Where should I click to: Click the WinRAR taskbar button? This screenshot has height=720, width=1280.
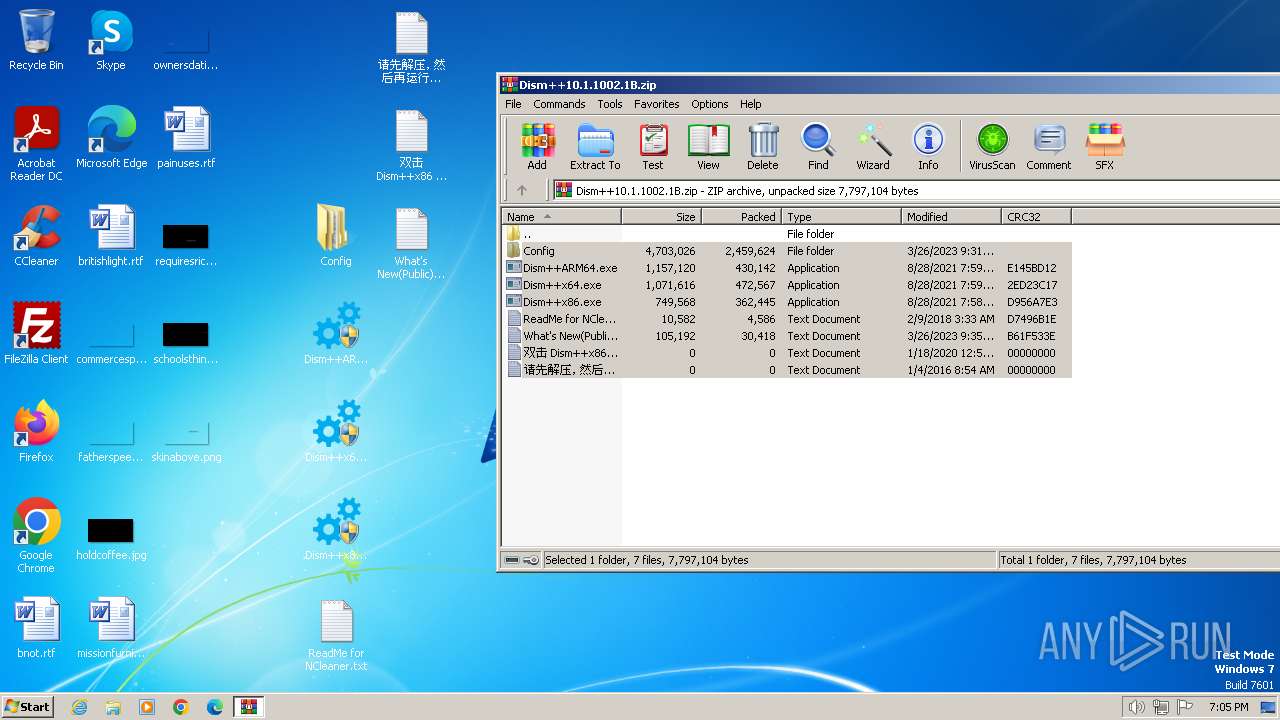click(249, 707)
